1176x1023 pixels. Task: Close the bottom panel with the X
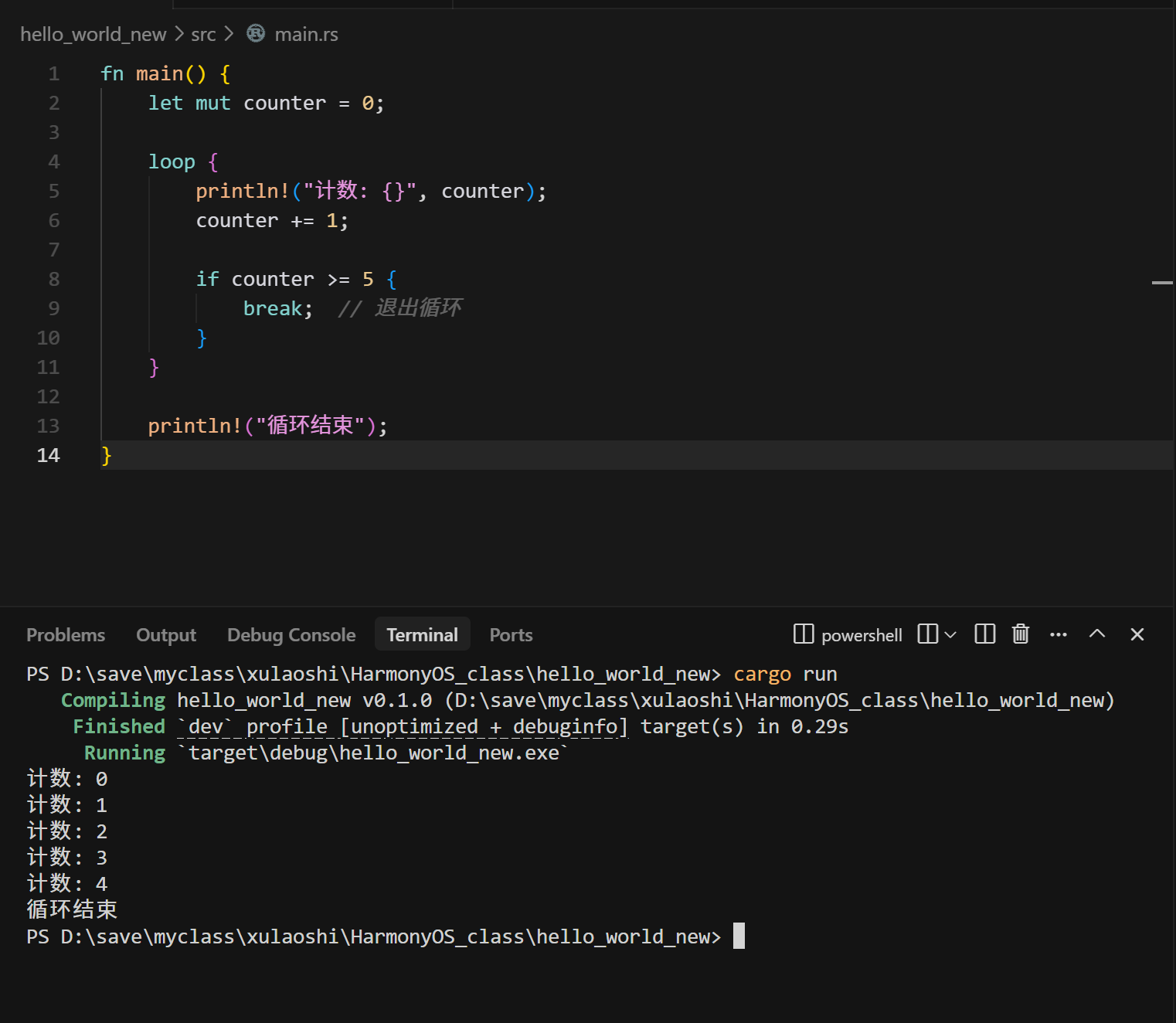(1137, 634)
